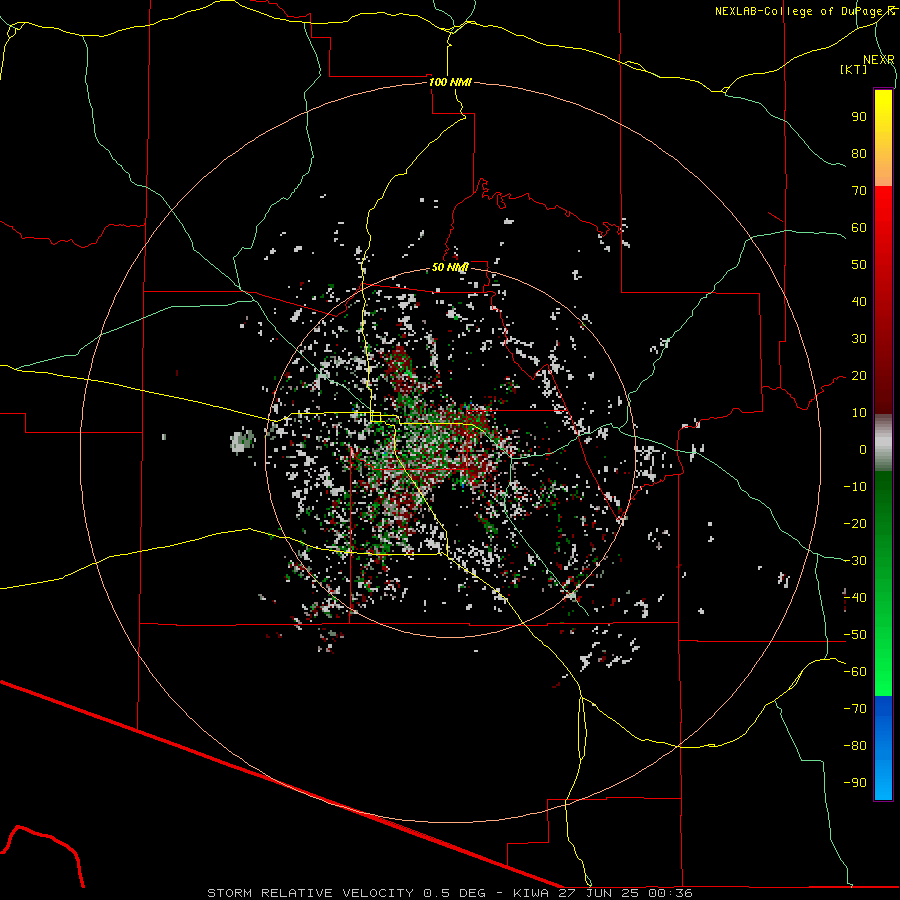Click the 90 value on velocity scale

click(x=859, y=117)
